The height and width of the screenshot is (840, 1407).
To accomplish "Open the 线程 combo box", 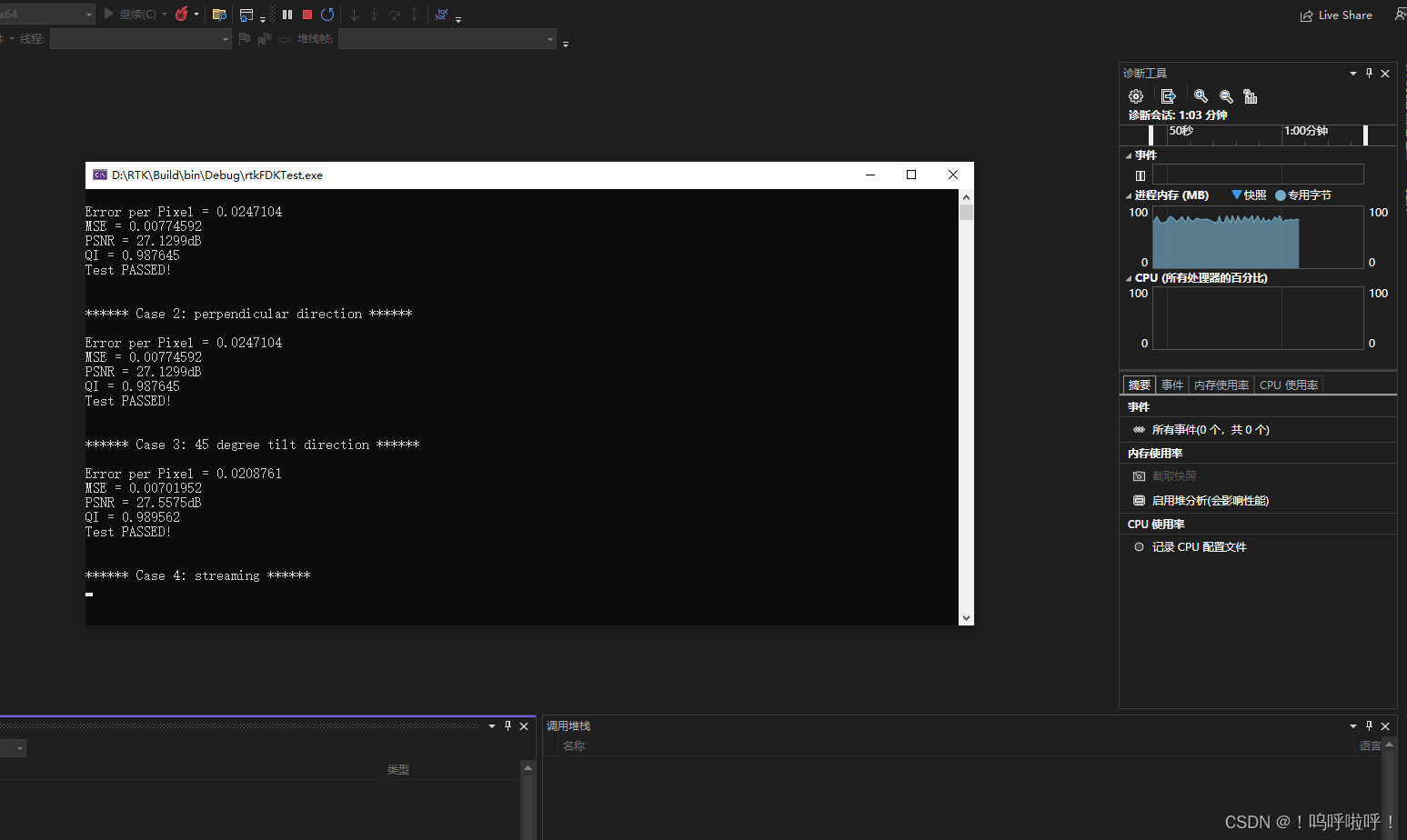I will tap(141, 39).
